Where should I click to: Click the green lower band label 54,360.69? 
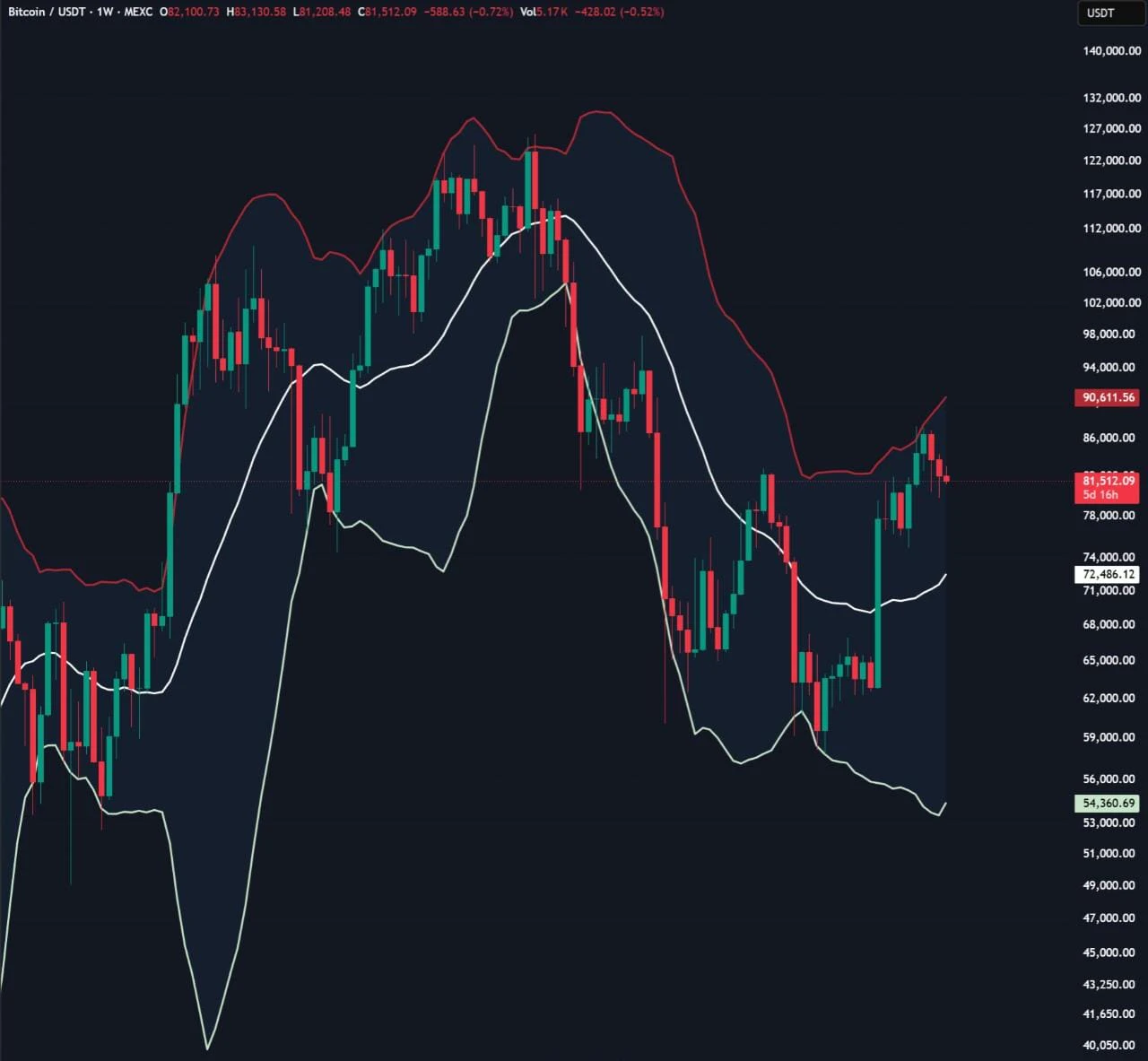coord(1109,804)
